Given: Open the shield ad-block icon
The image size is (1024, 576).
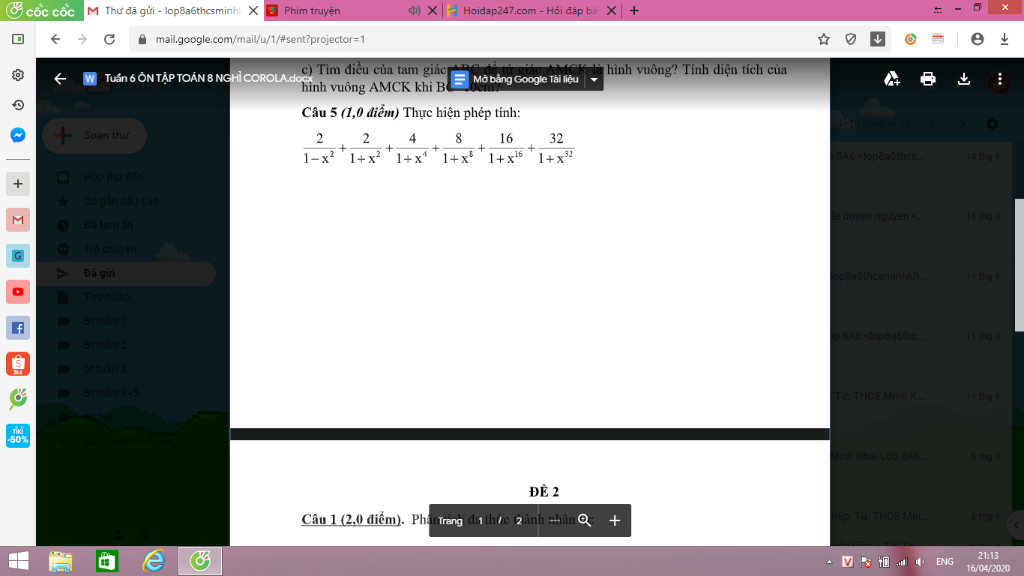Looking at the screenshot, I should point(850,39).
